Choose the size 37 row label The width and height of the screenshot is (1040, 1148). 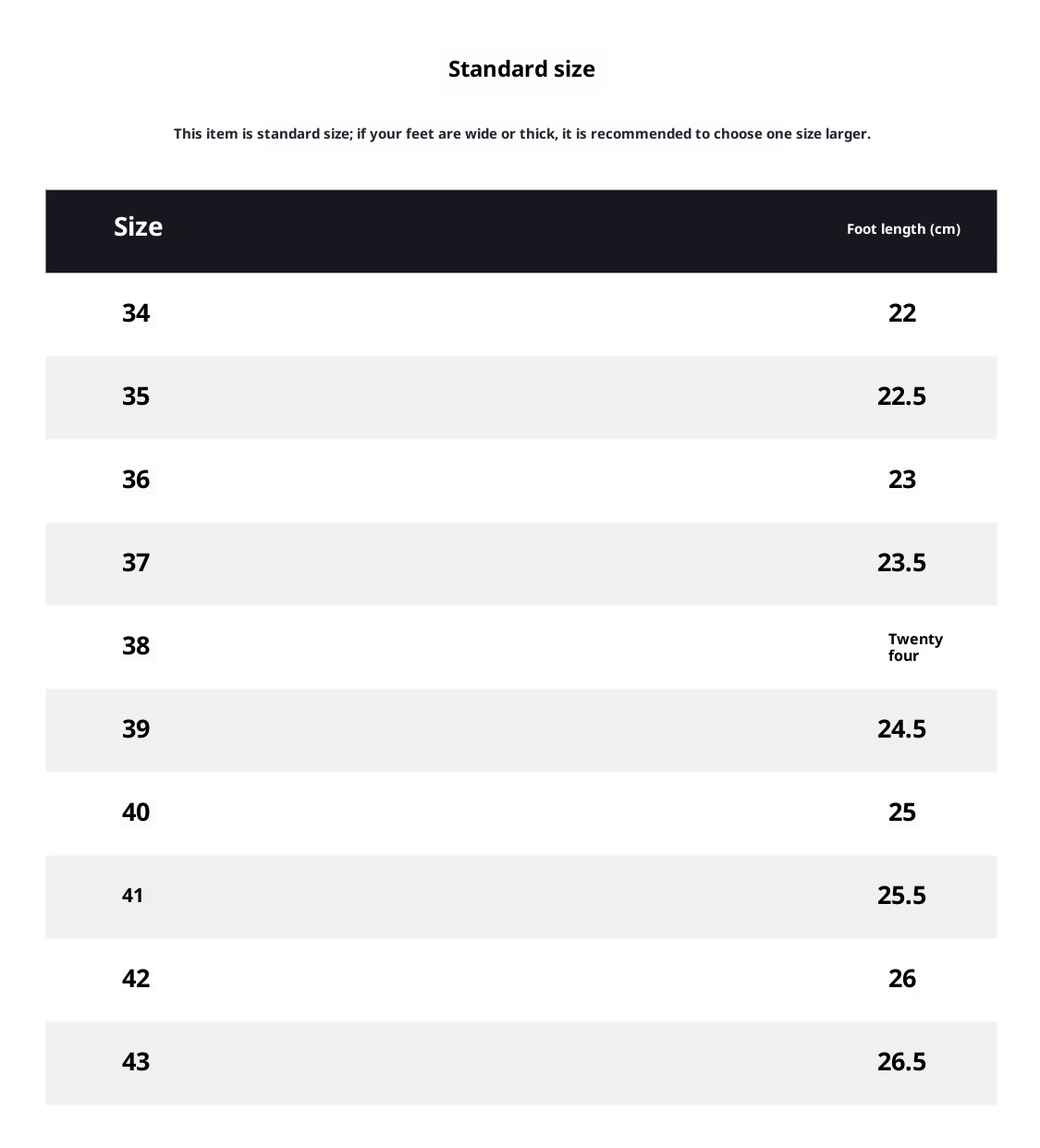pyautogui.click(x=136, y=563)
